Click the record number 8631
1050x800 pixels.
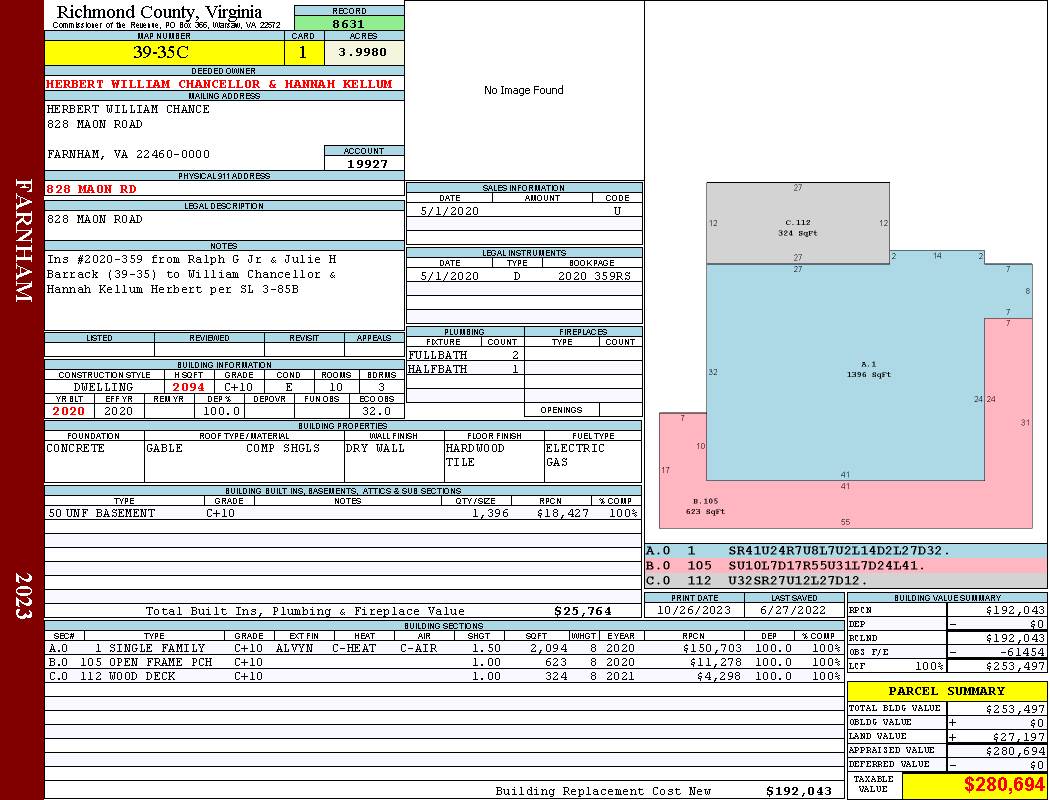tap(349, 23)
